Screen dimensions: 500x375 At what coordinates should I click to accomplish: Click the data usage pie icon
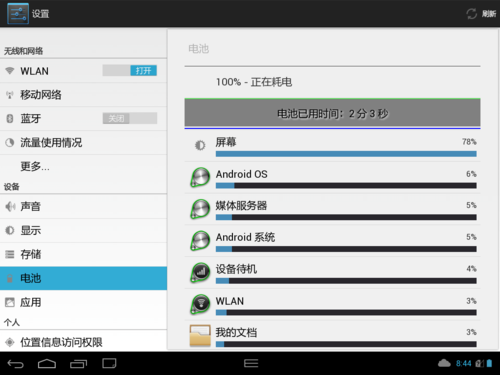(x=10, y=143)
